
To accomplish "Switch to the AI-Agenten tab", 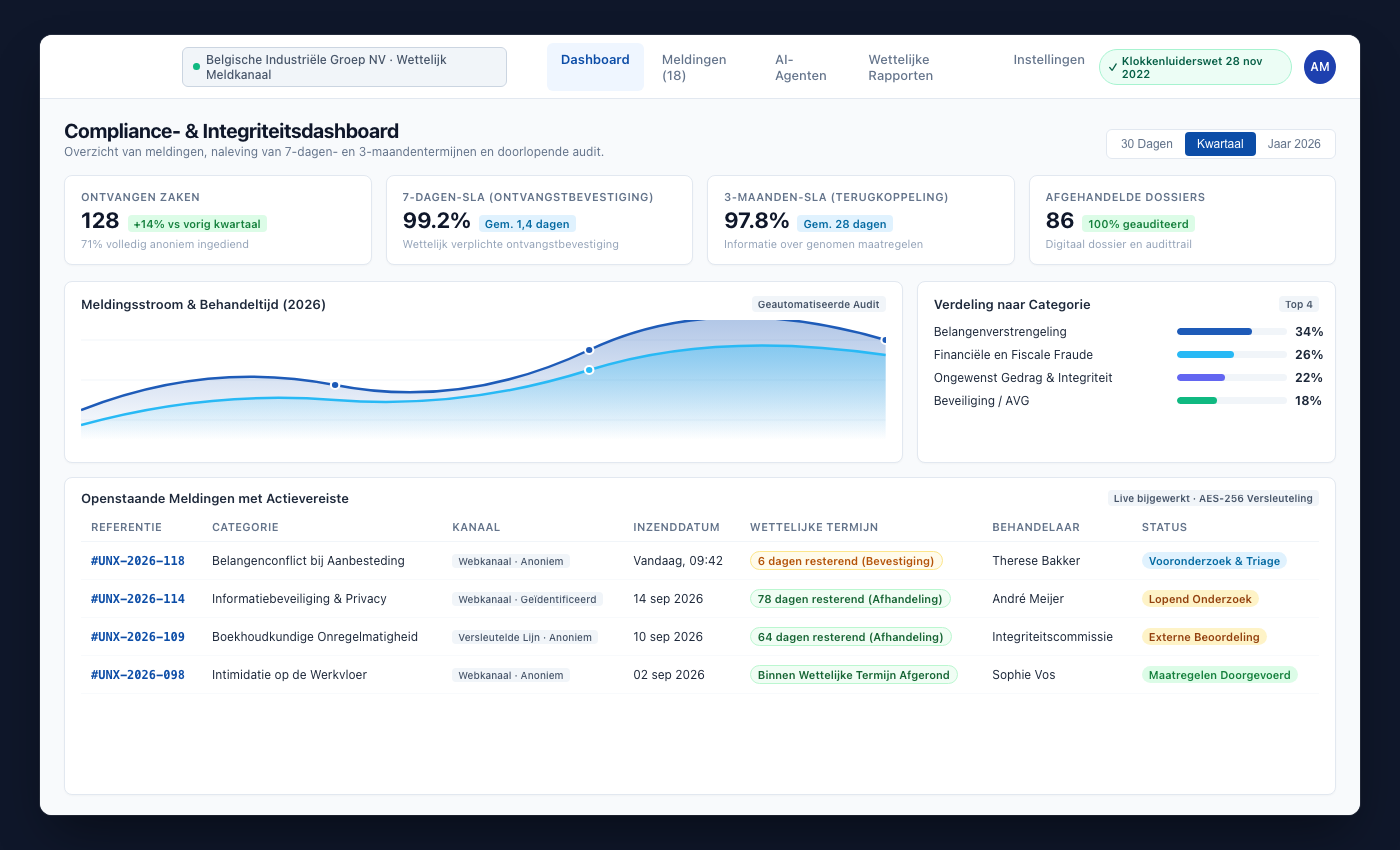I will [806, 67].
